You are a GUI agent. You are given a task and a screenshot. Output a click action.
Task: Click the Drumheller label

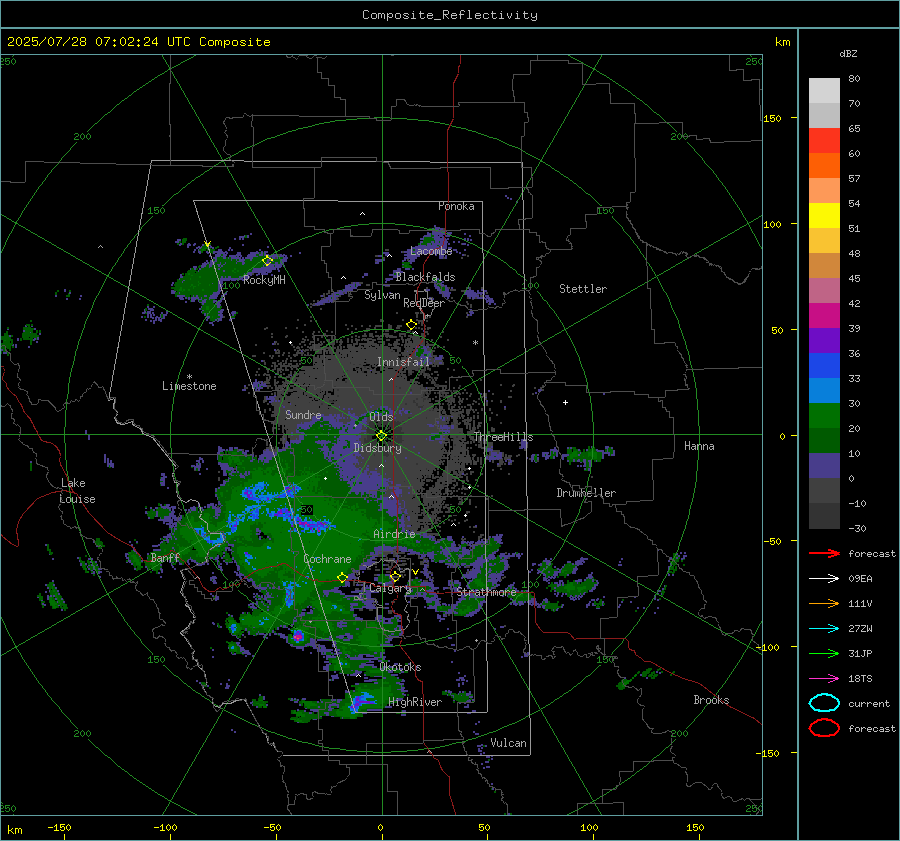pyautogui.click(x=586, y=493)
